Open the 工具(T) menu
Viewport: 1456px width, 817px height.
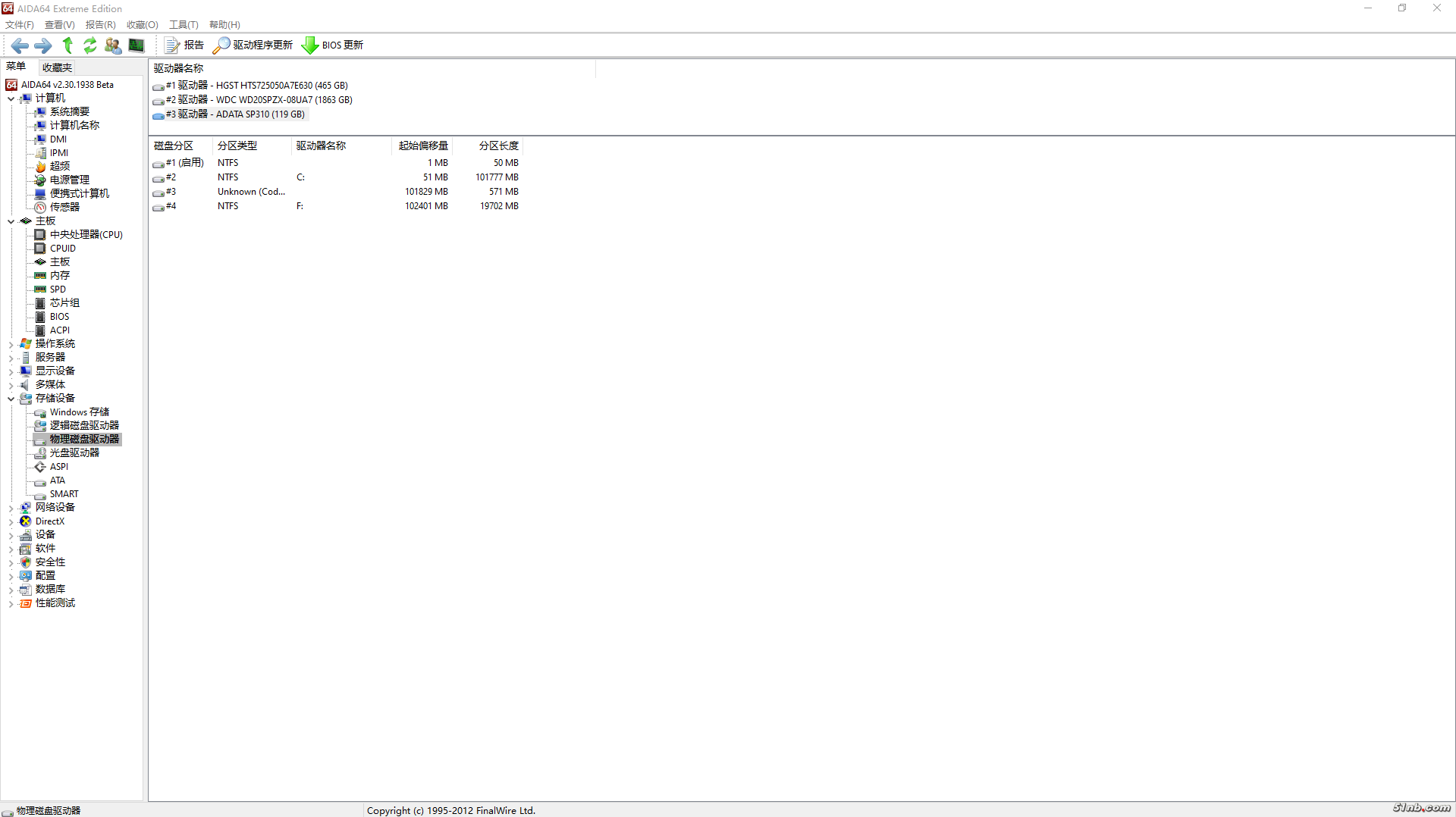(x=183, y=24)
